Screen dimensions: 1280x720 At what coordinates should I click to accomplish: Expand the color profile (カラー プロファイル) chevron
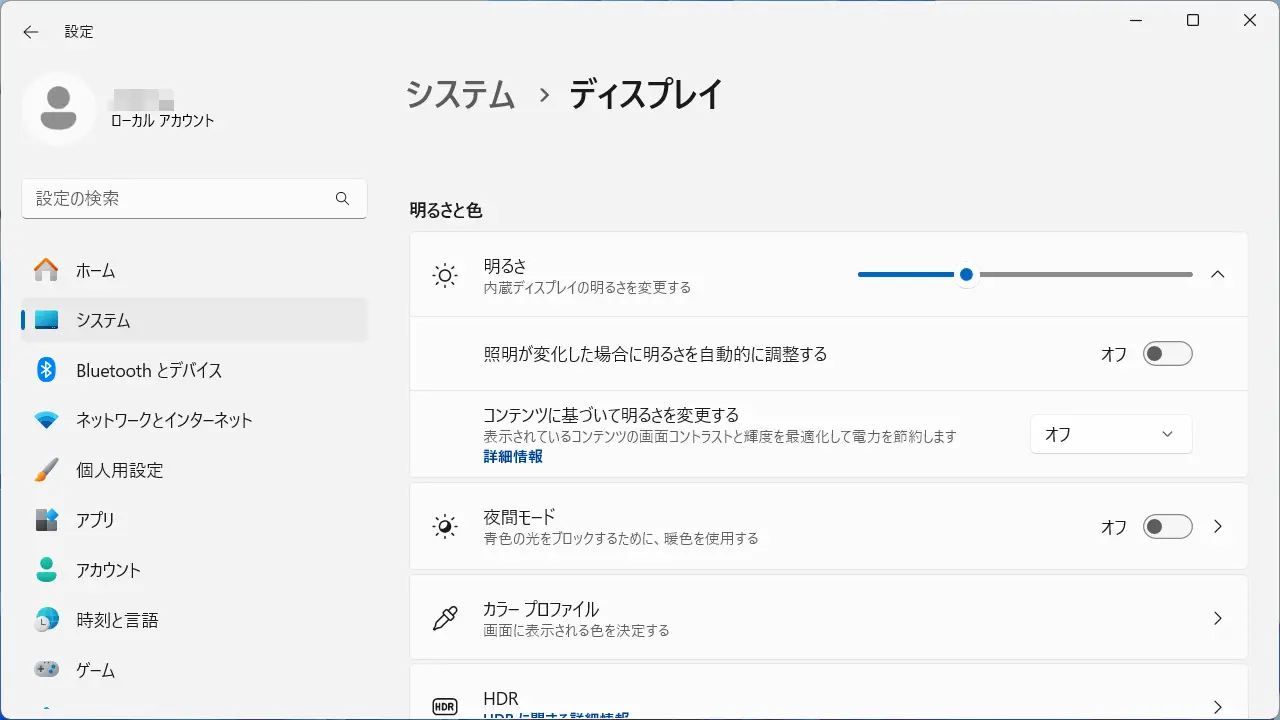pos(1217,619)
